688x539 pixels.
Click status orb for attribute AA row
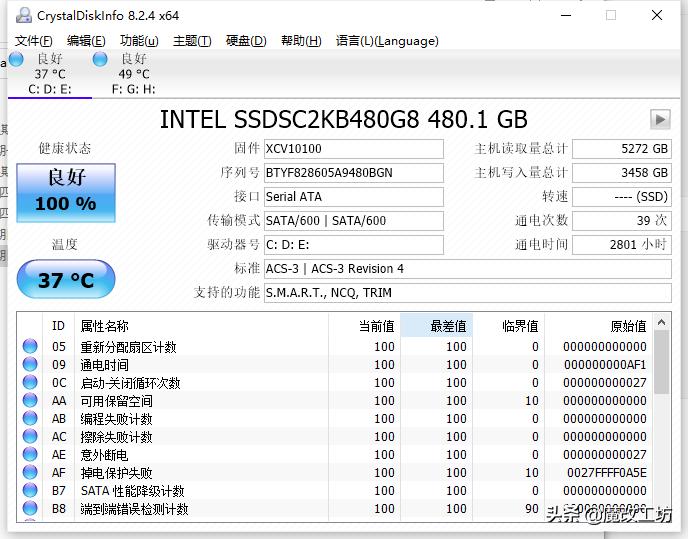tap(30, 401)
